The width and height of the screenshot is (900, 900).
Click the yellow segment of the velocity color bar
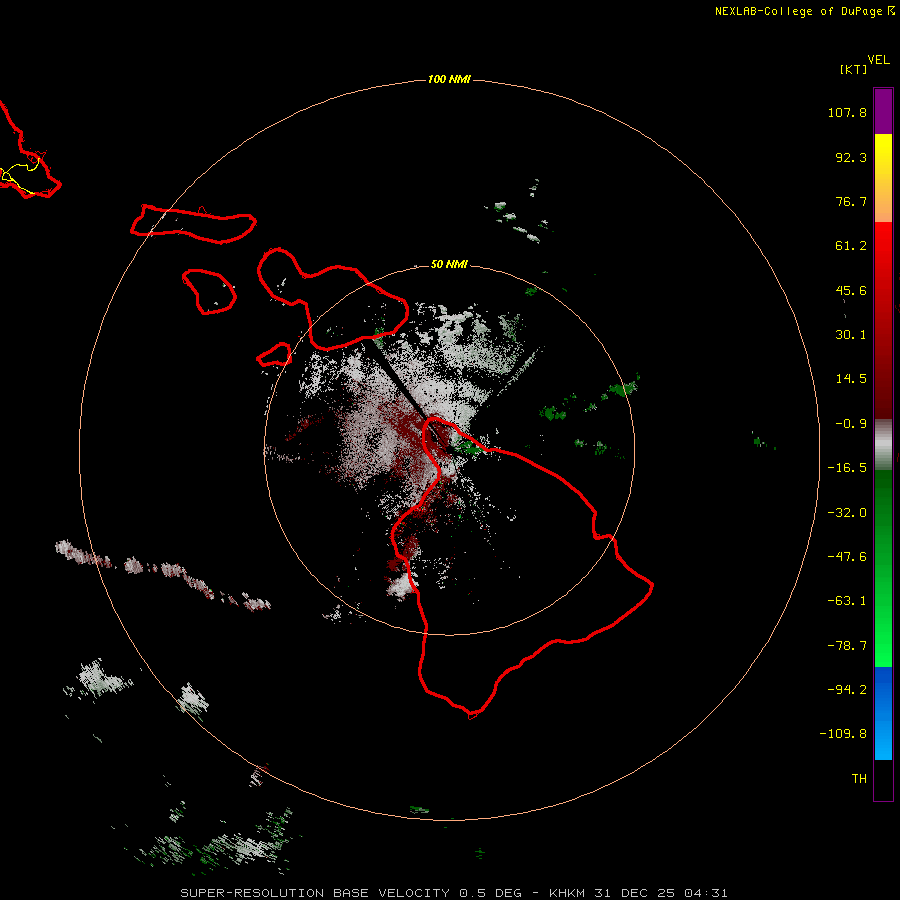[883, 156]
